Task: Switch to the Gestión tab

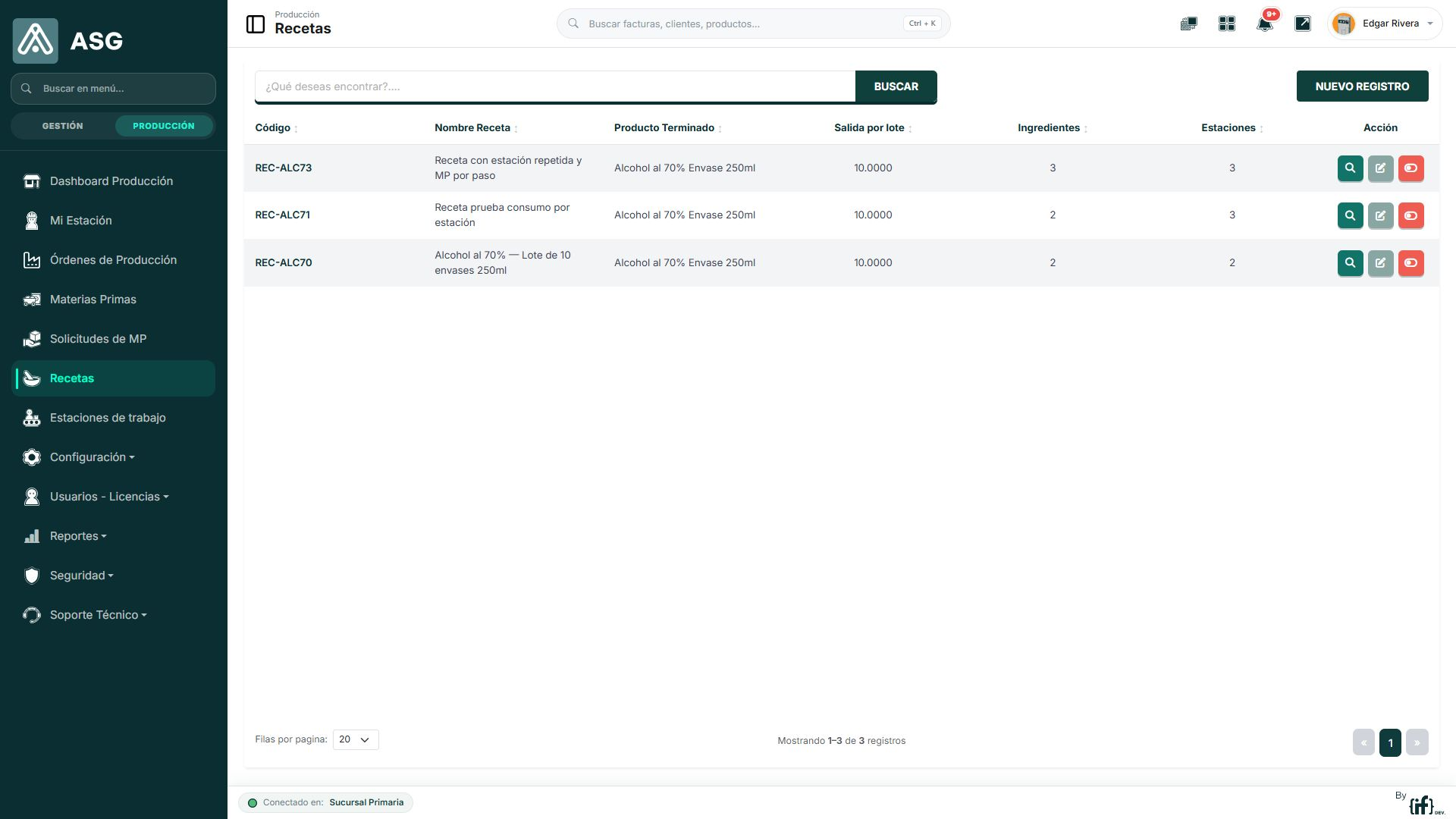Action: [63, 126]
